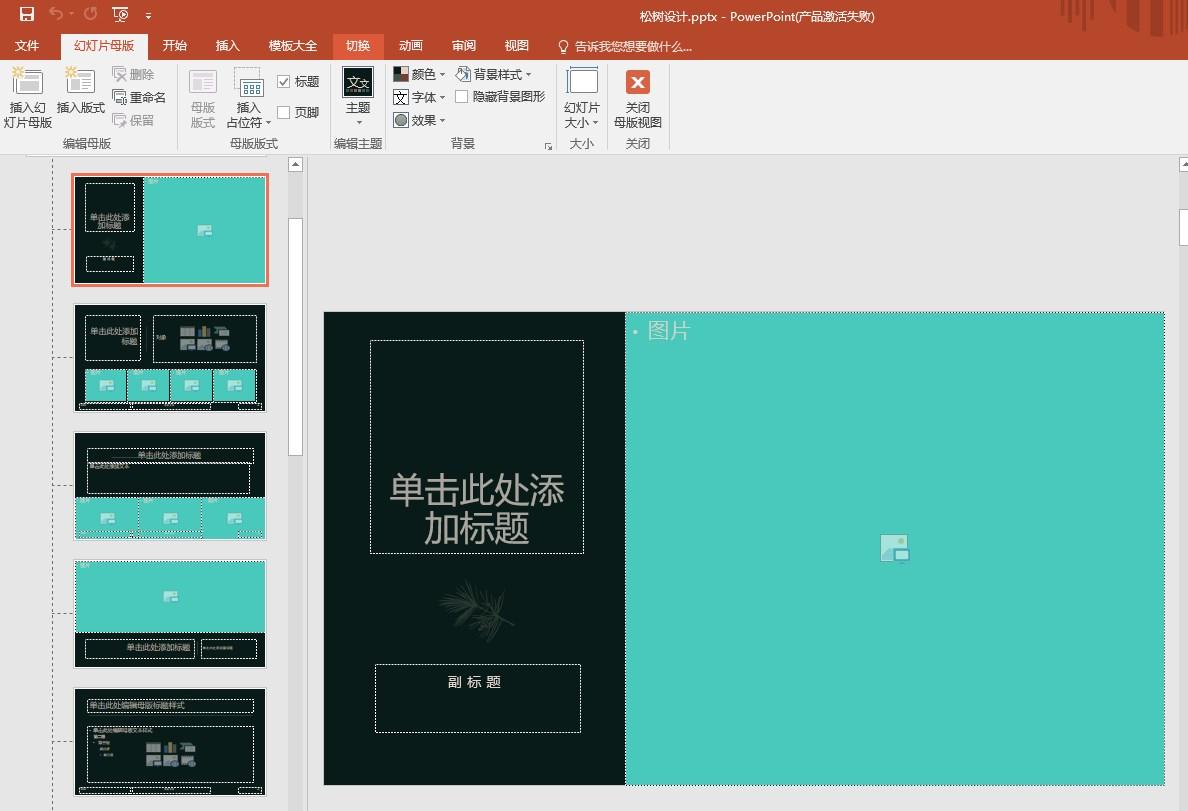
Task: Switch to the Home (开始) tab
Action: 174,45
